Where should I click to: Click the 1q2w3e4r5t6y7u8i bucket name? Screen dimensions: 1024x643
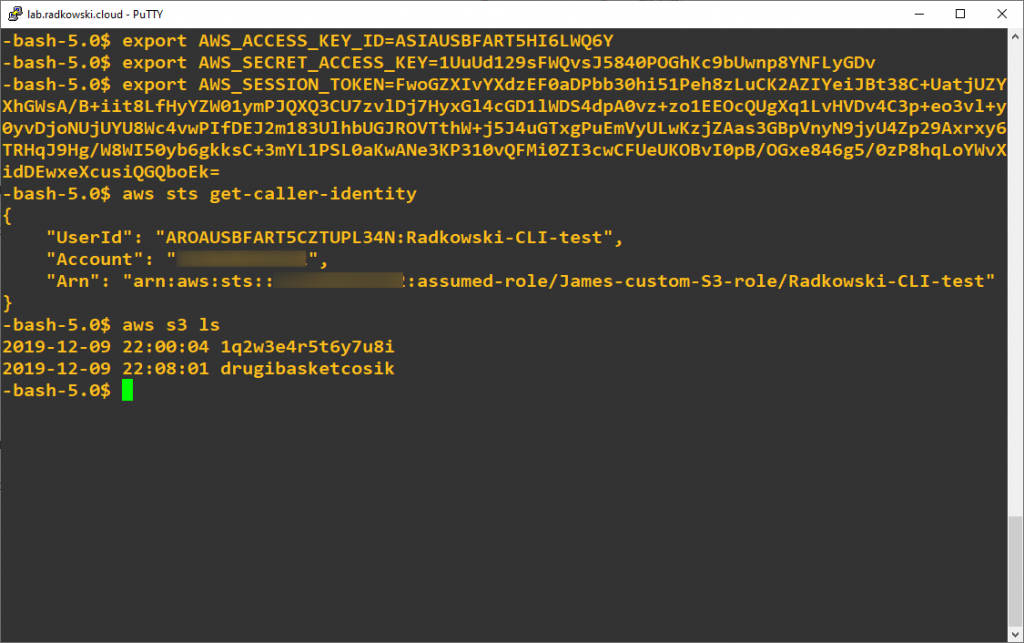[x=307, y=347]
